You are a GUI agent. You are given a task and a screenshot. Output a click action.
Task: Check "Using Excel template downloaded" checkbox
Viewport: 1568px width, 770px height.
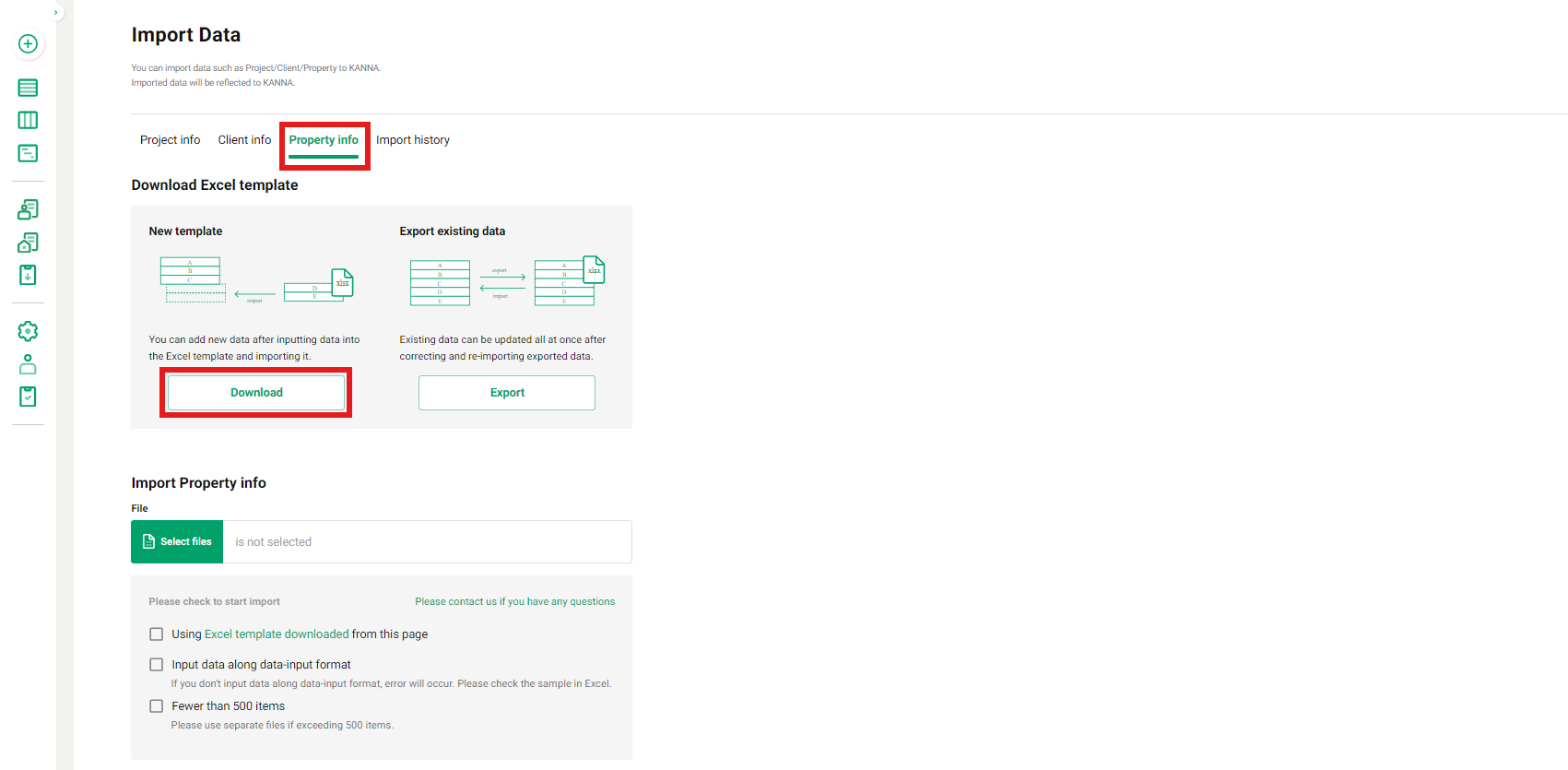[157, 634]
